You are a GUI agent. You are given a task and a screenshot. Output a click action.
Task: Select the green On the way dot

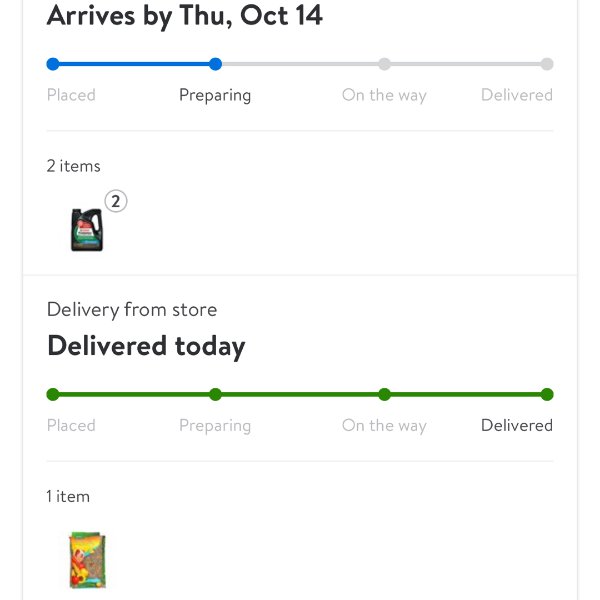pos(384,394)
